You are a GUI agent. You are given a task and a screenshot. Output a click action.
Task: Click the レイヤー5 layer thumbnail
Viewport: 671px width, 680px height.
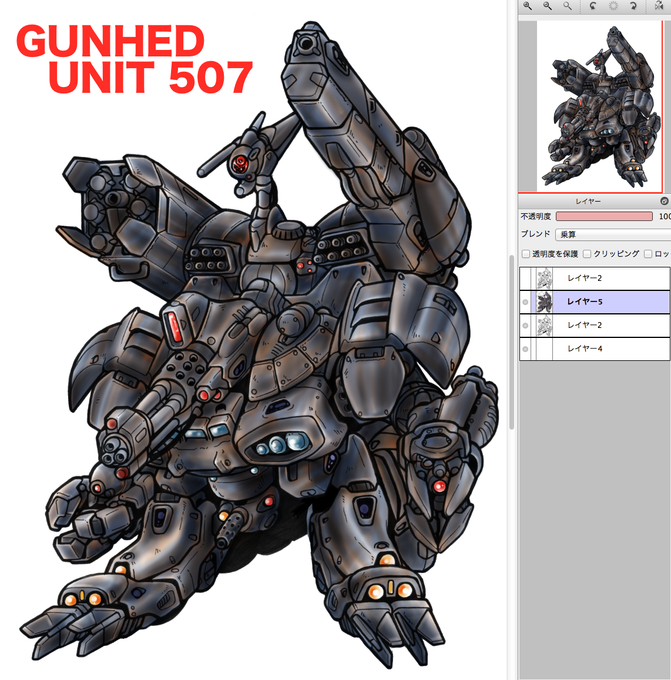544,302
